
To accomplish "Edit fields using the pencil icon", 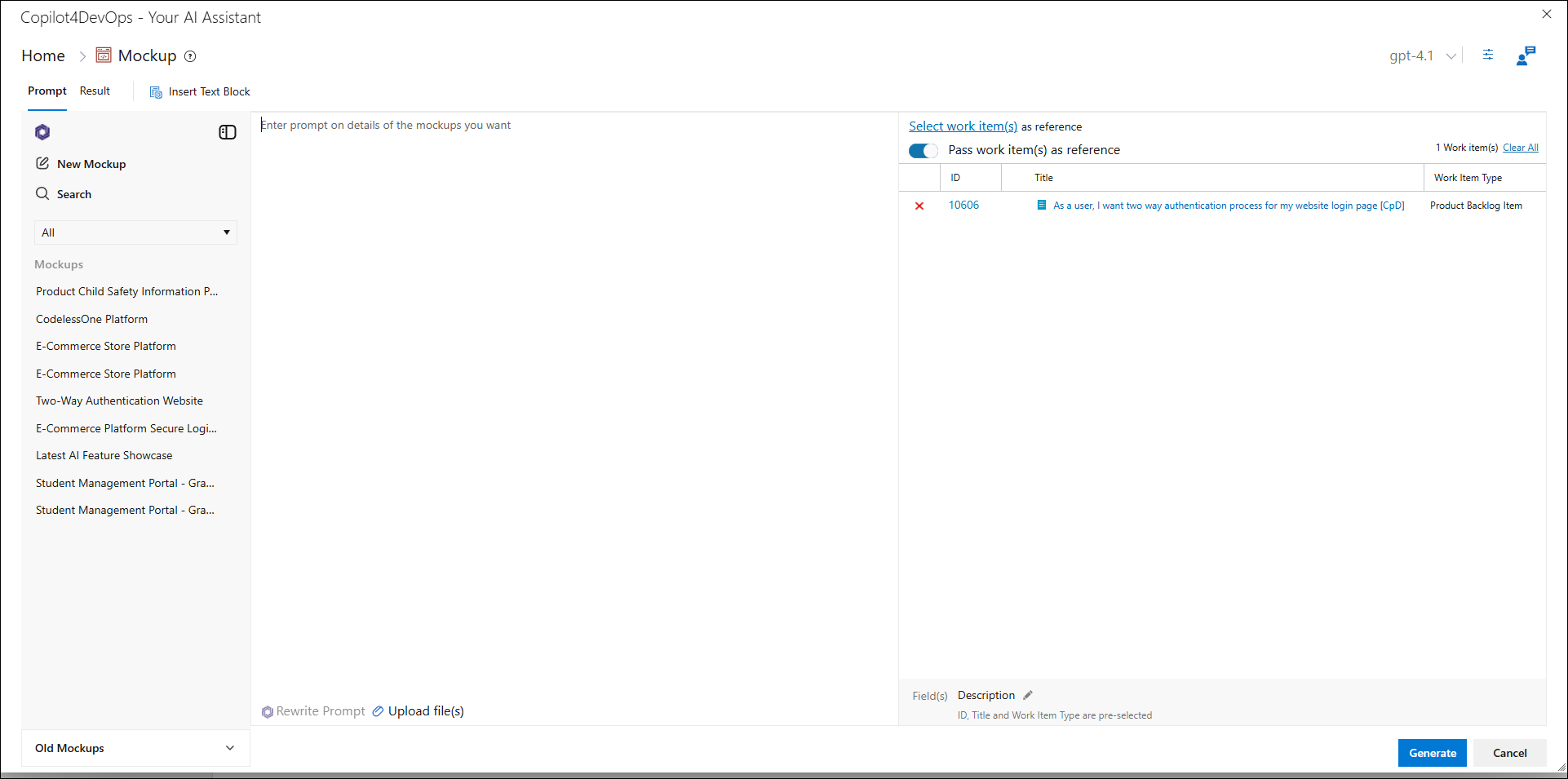I will [x=1028, y=696].
